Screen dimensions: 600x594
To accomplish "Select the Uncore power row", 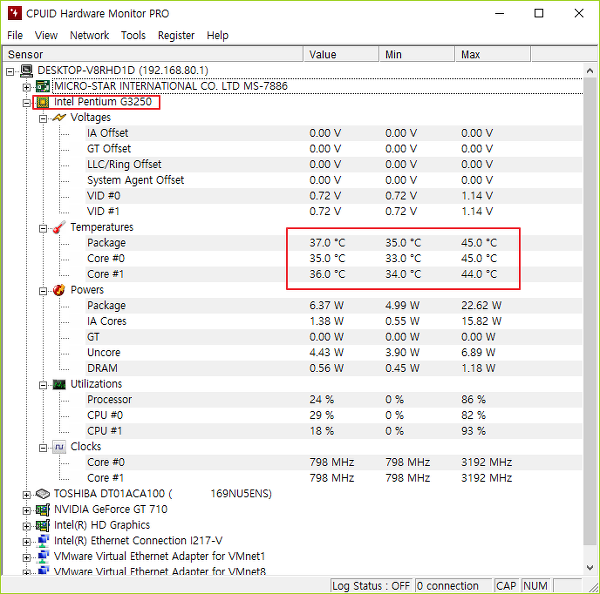I will click(333, 352).
